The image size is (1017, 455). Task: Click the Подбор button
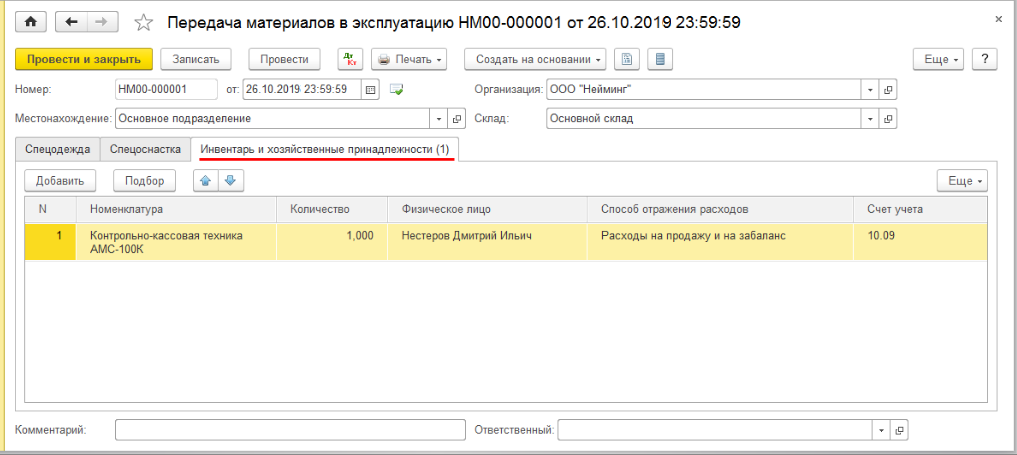(x=145, y=181)
